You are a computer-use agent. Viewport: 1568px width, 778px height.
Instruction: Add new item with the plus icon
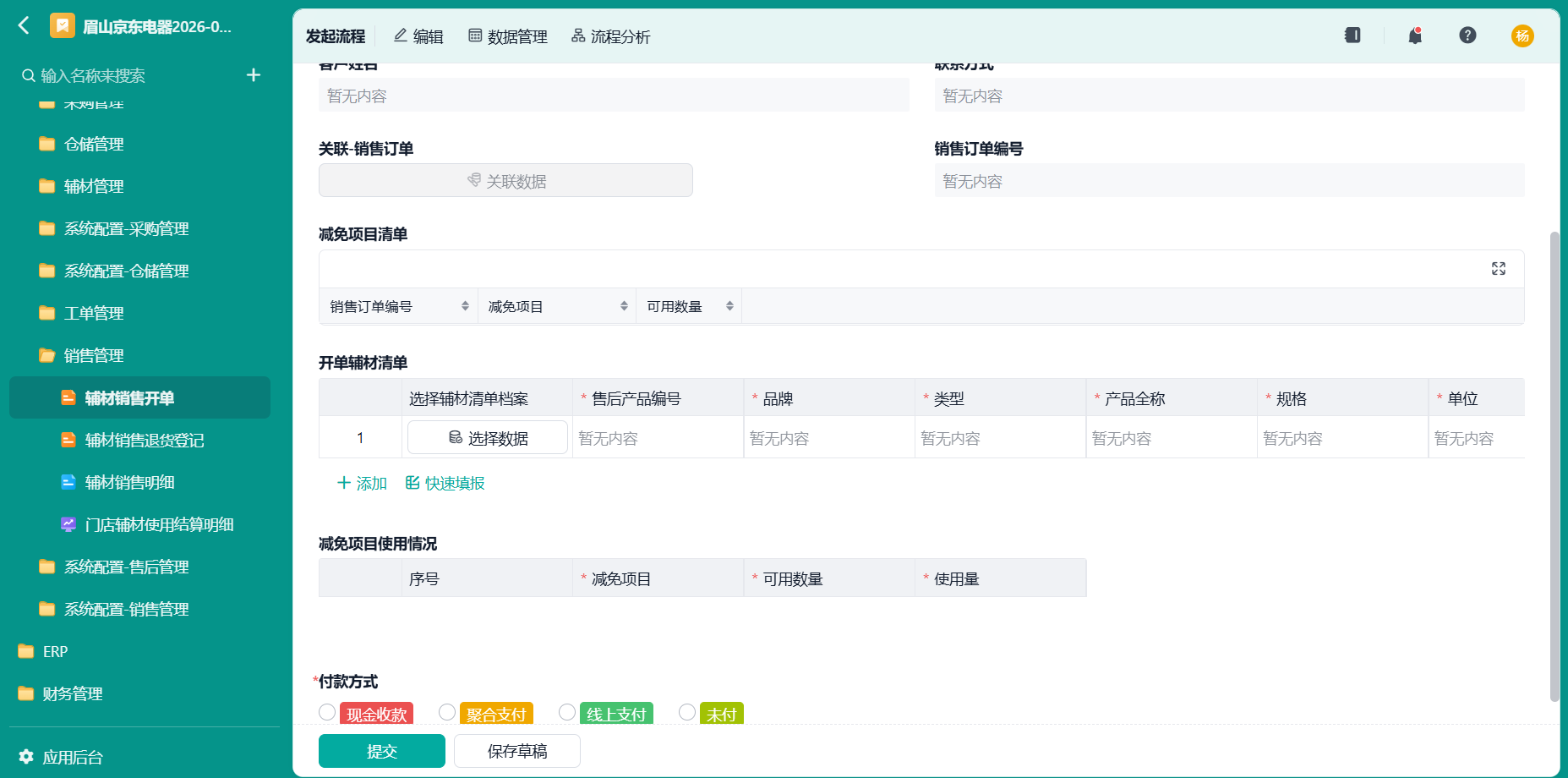coord(253,75)
